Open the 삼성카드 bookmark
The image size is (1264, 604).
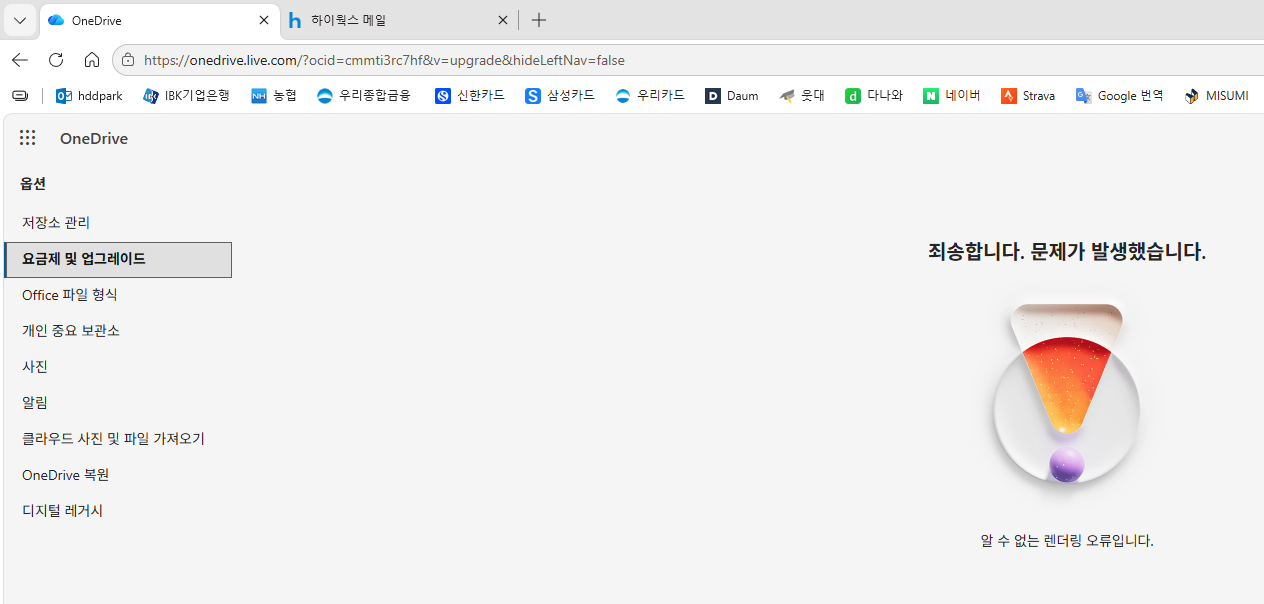[560, 96]
